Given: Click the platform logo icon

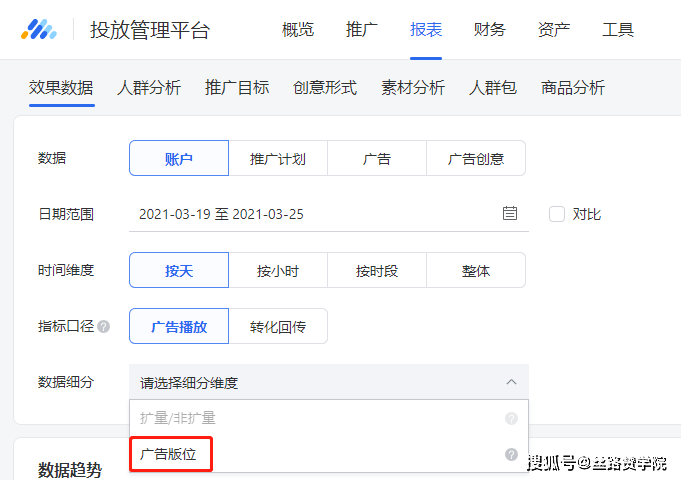Looking at the screenshot, I should [39, 29].
